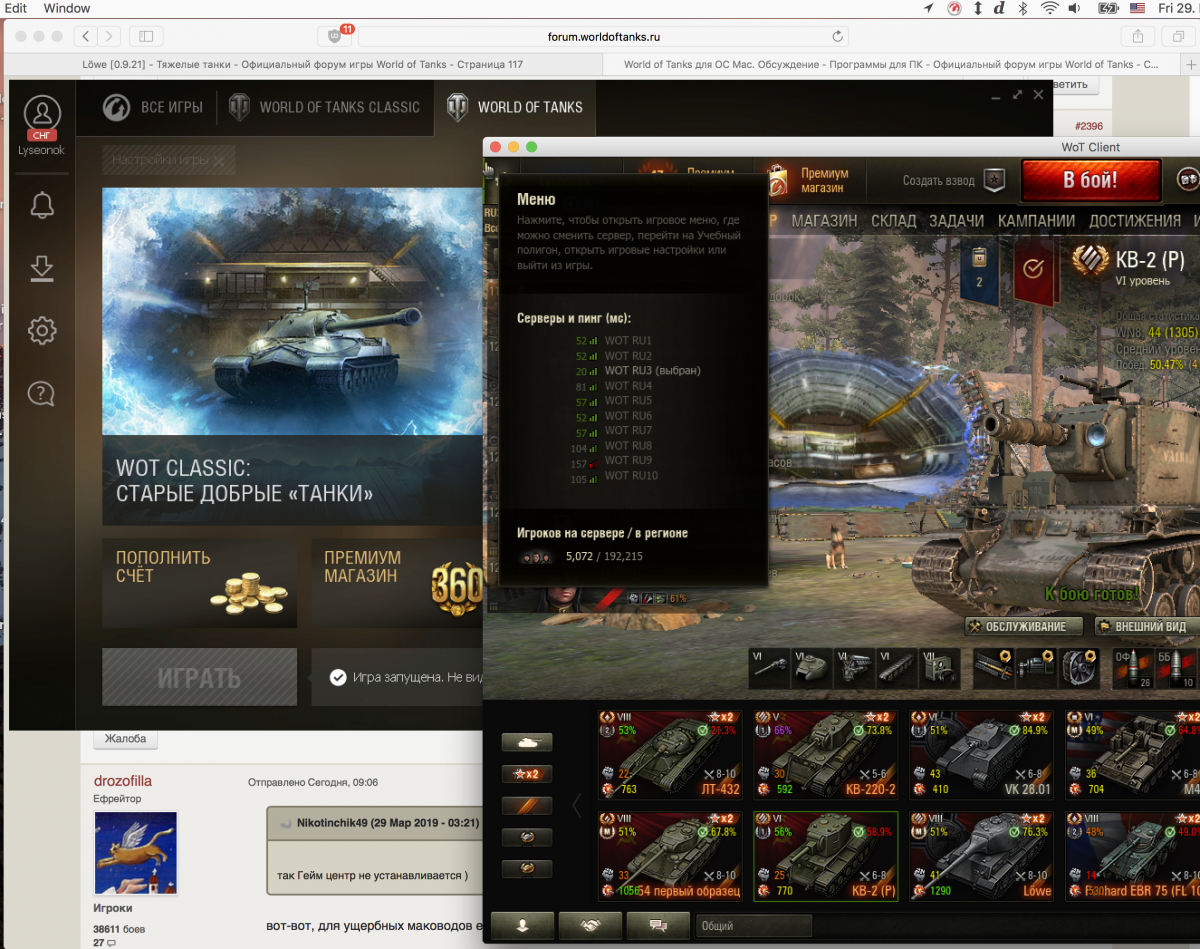Image resolution: width=1200 pixels, height=949 pixels.
Task: Select the VK 28.01 tank in the carousel
Action: click(x=982, y=755)
